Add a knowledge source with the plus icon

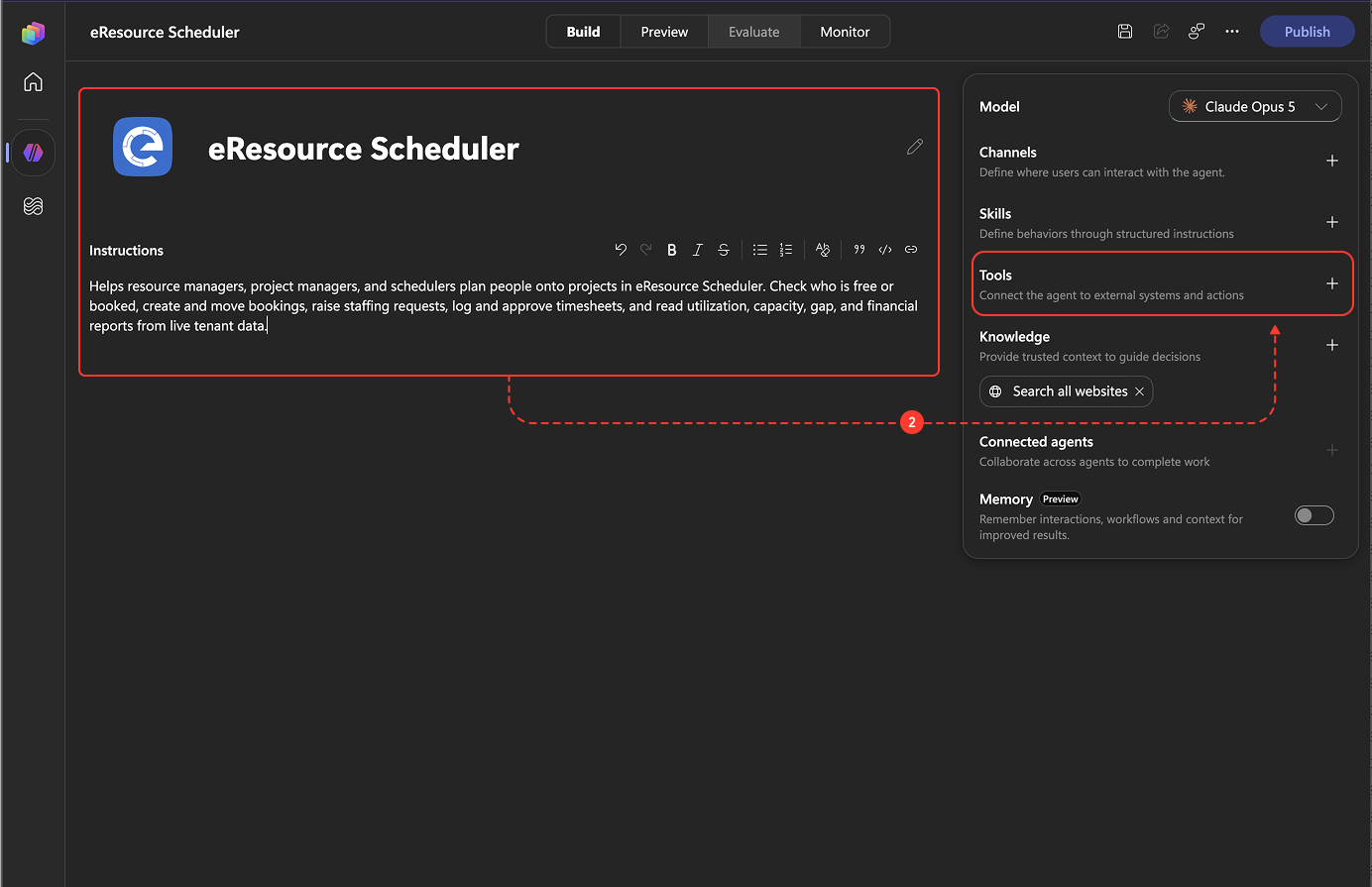tap(1332, 345)
